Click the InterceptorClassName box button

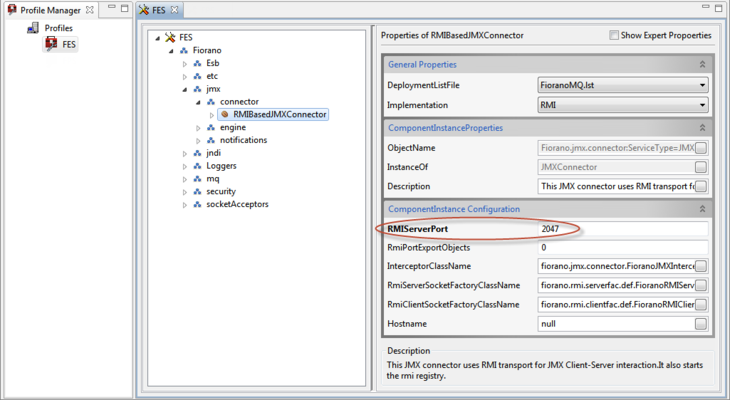coord(701,266)
